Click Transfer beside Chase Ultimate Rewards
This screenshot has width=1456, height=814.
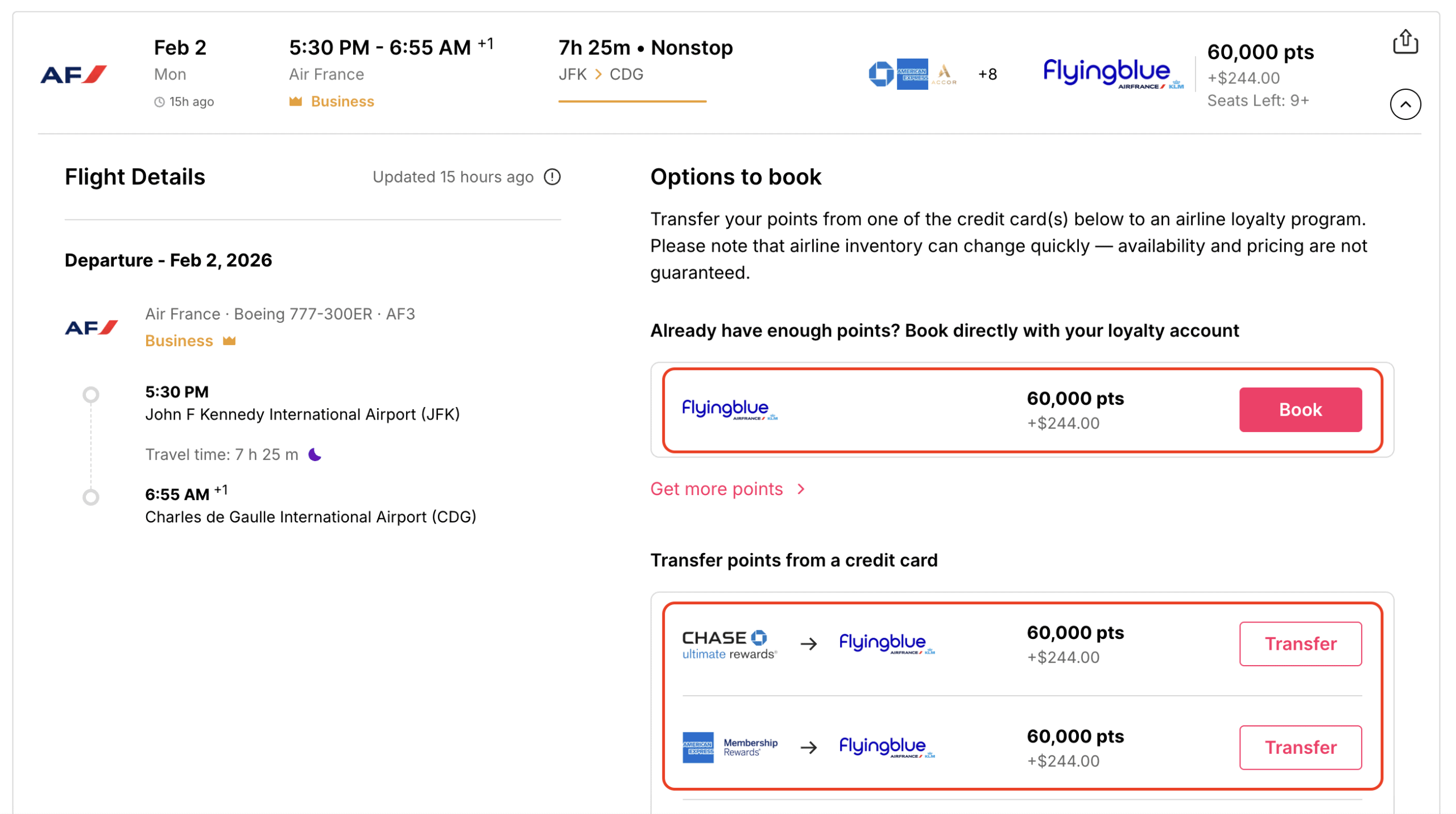1300,643
